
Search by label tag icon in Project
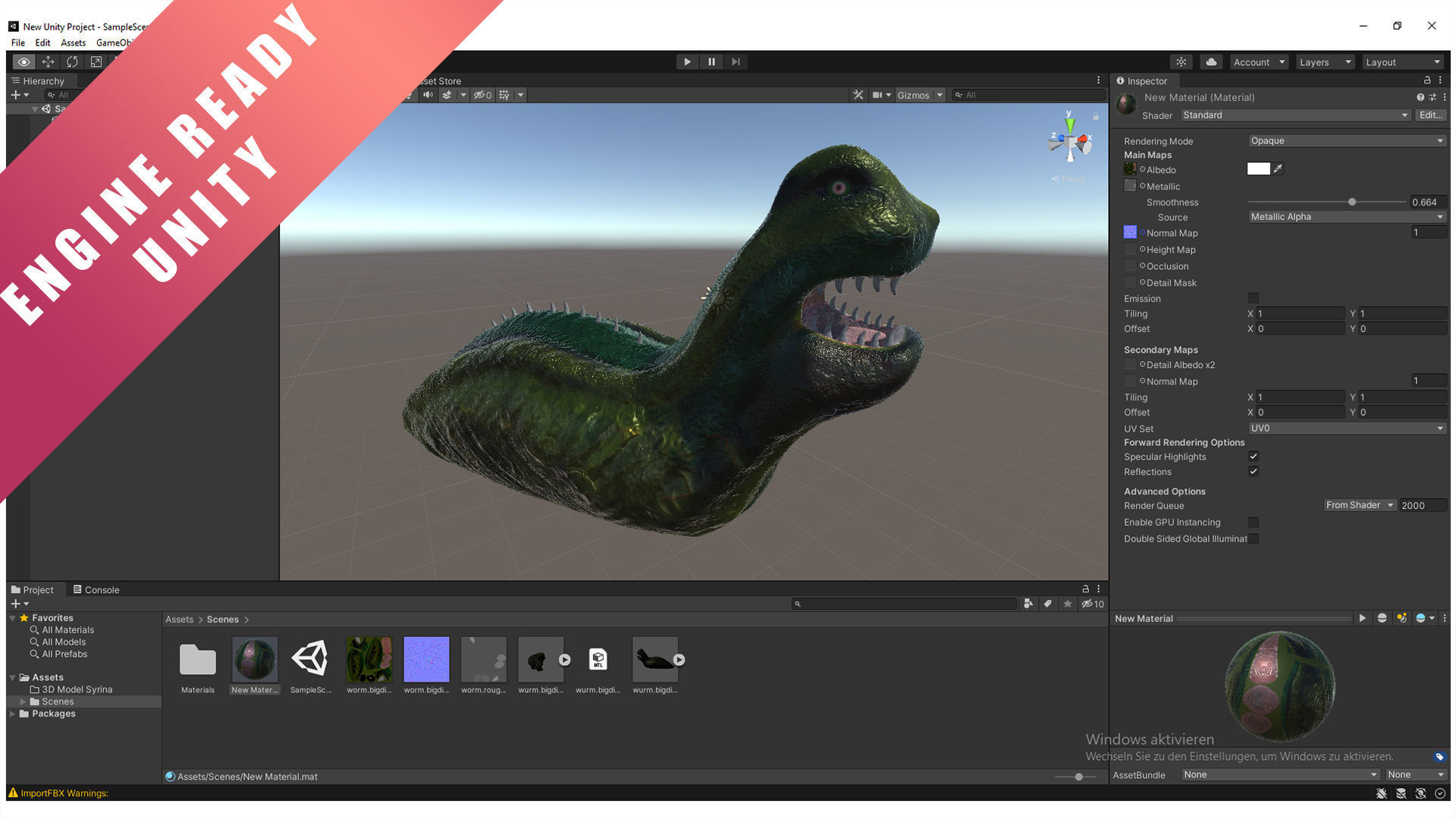click(1047, 604)
